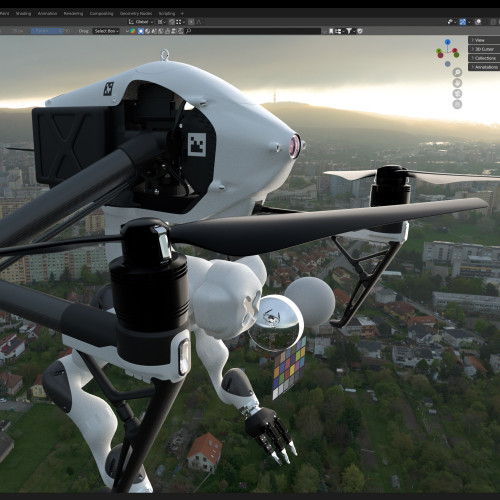Click the pan hand viewport gizmo
500x500 pixels.
coord(457,83)
